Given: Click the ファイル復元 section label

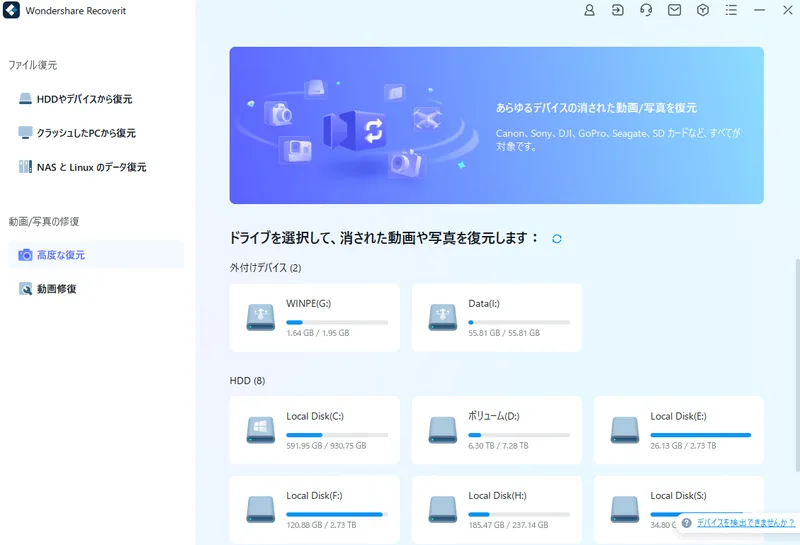Looking at the screenshot, I should [x=33, y=65].
